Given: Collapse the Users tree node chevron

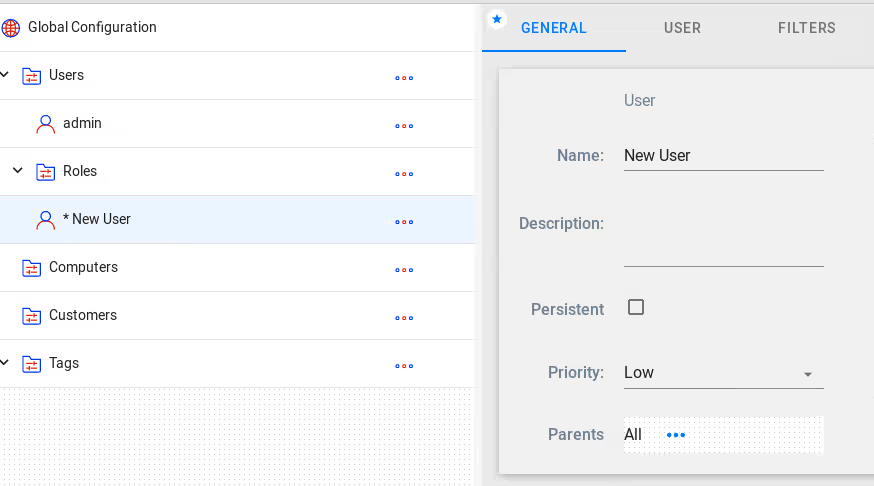Looking at the screenshot, I should [4, 74].
